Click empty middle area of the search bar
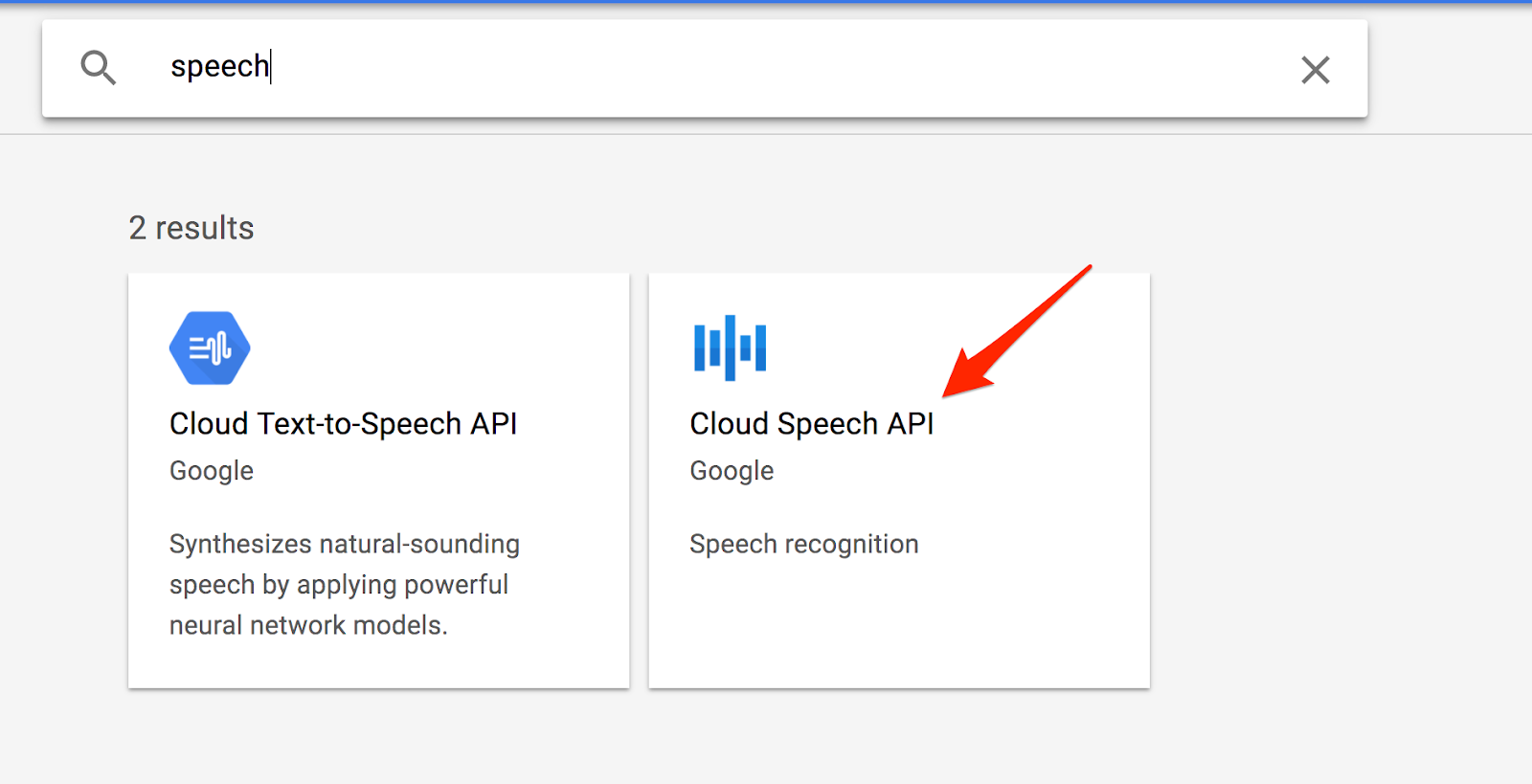Screen dimensions: 1532x784 (x=766, y=69)
